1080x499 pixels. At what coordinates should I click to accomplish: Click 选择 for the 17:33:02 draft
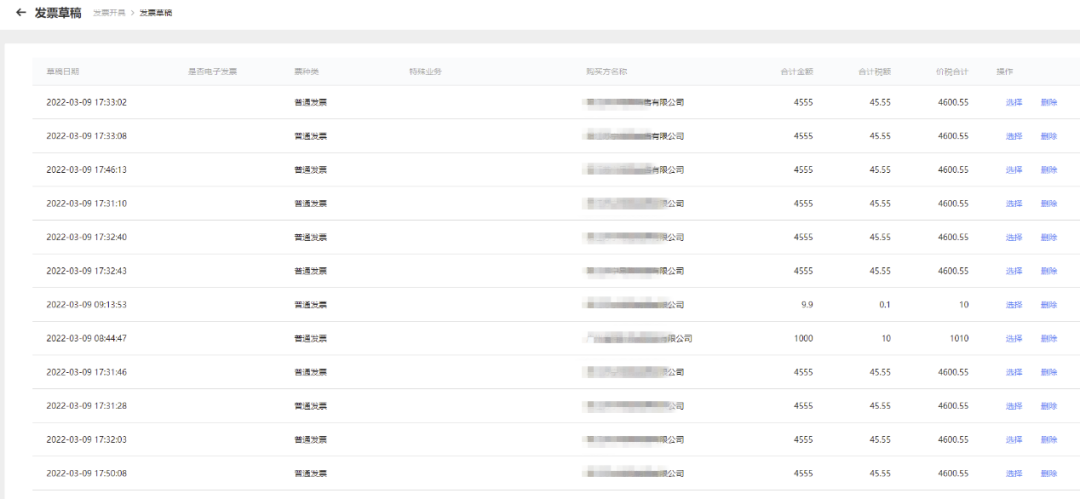coord(1014,103)
